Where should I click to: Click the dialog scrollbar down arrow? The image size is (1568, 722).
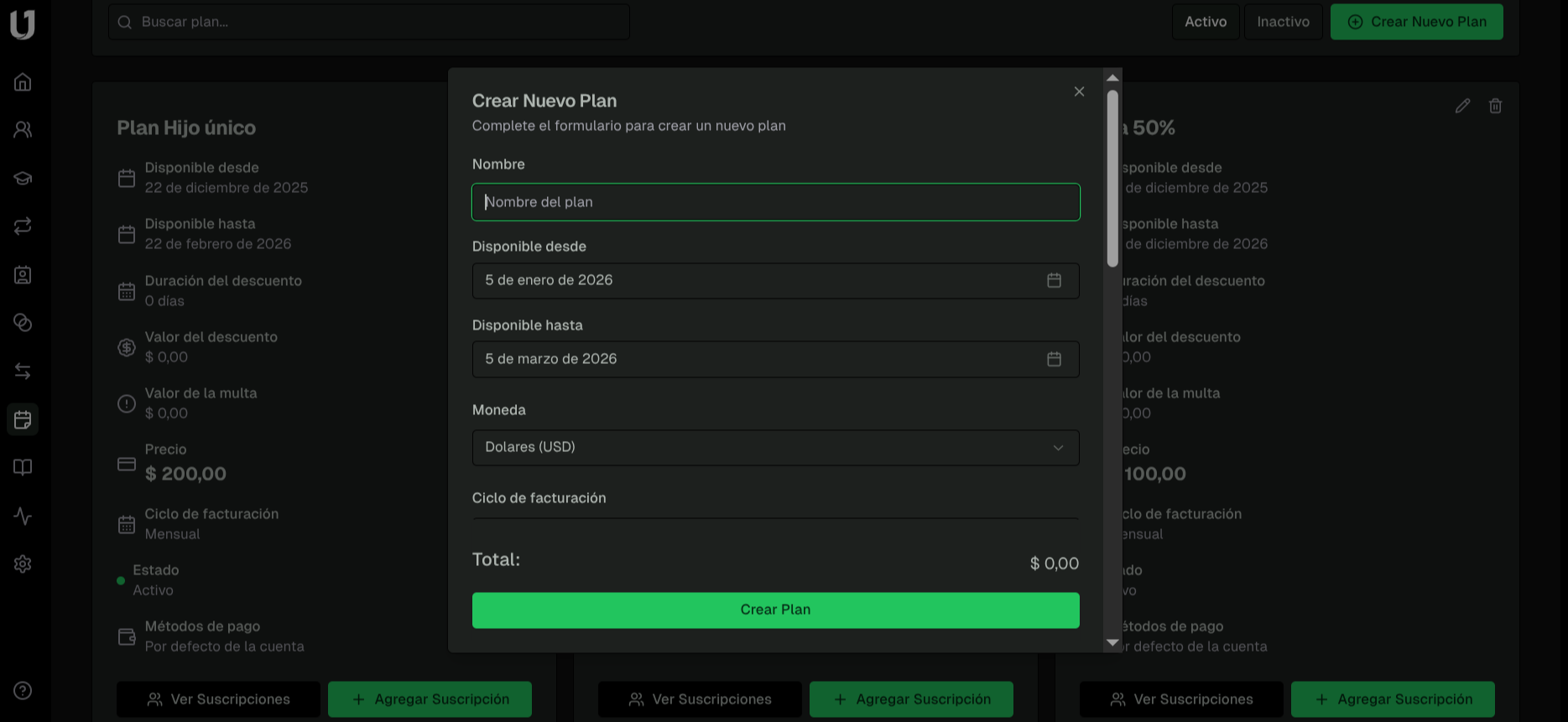point(1112,642)
